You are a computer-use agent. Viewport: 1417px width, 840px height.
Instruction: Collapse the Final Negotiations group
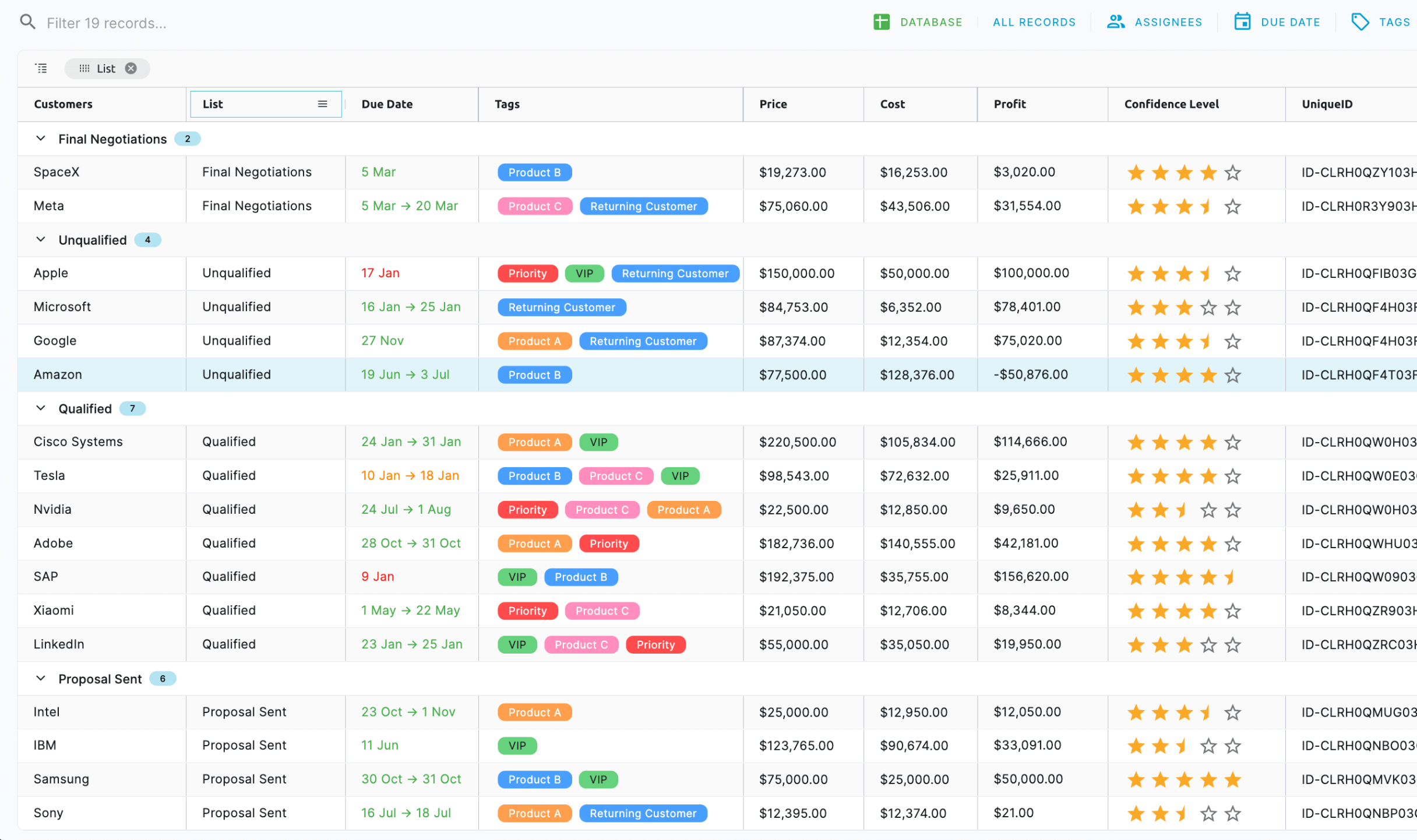(40, 139)
